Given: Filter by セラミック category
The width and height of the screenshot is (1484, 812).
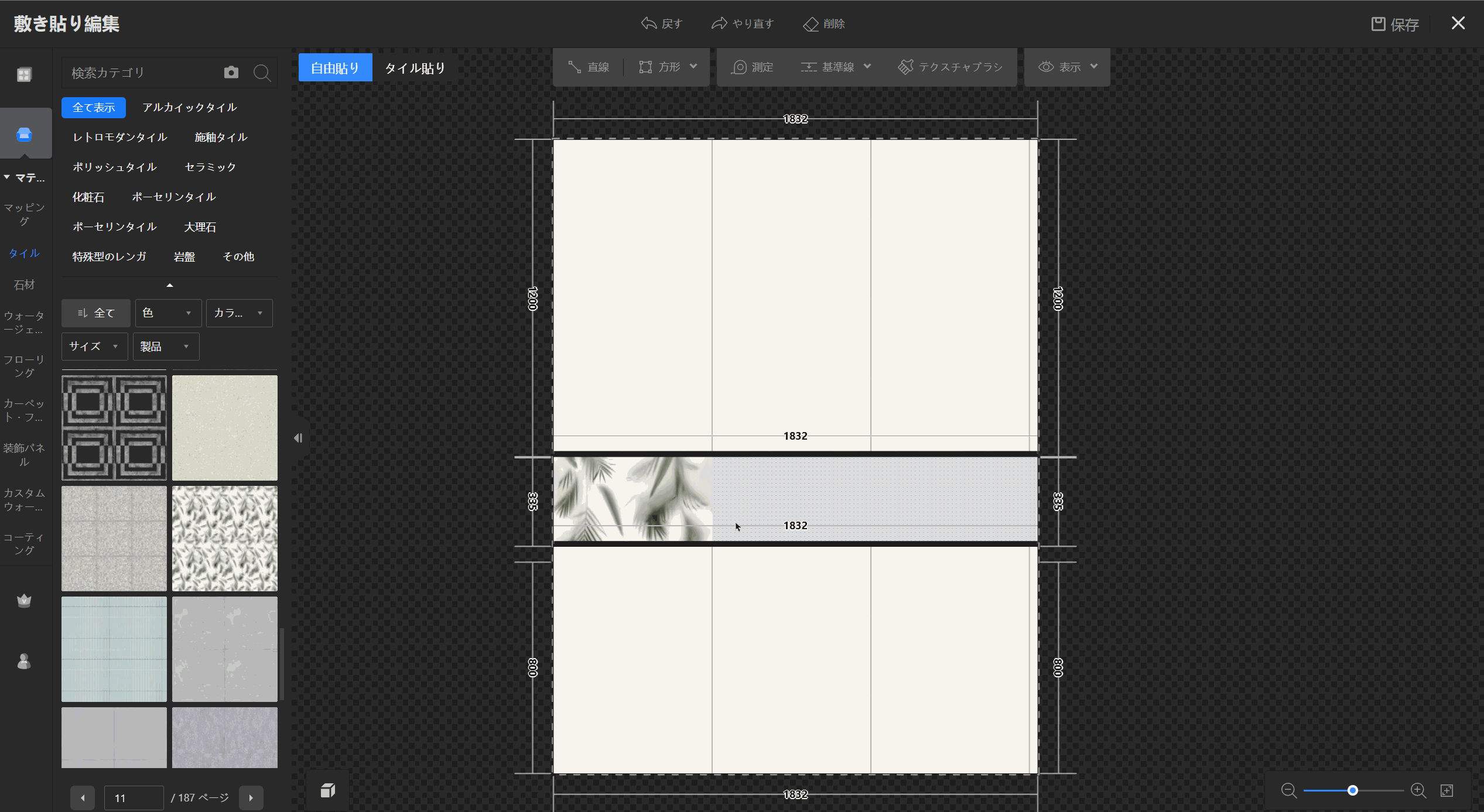Looking at the screenshot, I should coord(210,167).
